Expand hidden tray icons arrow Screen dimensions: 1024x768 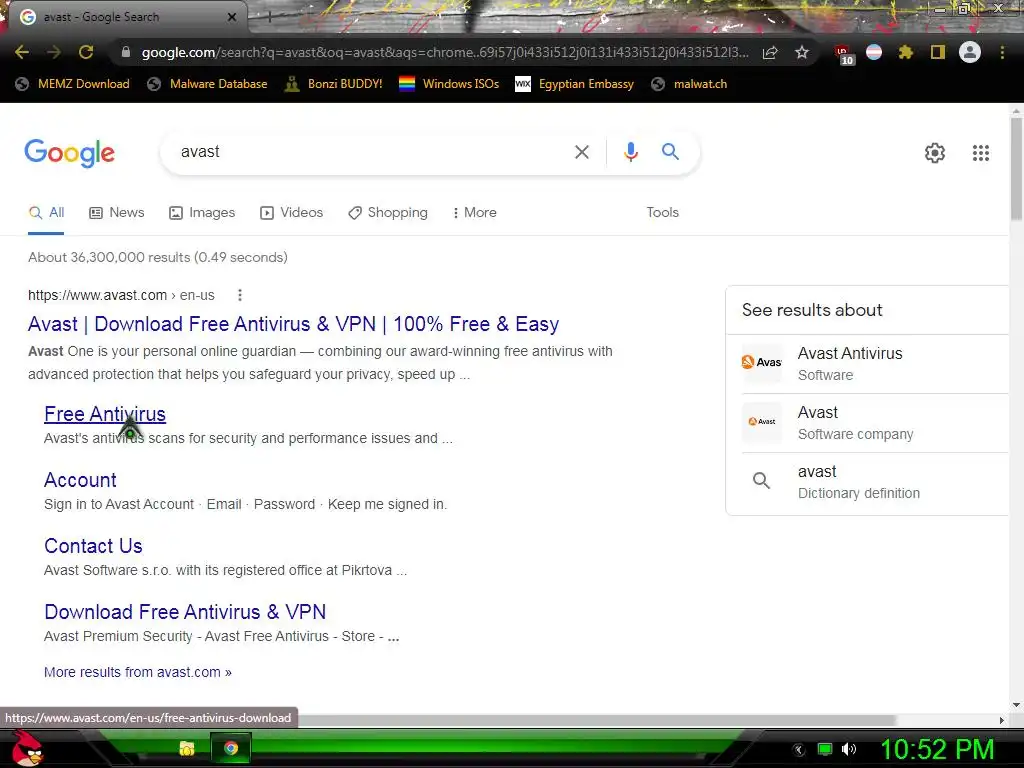click(799, 750)
